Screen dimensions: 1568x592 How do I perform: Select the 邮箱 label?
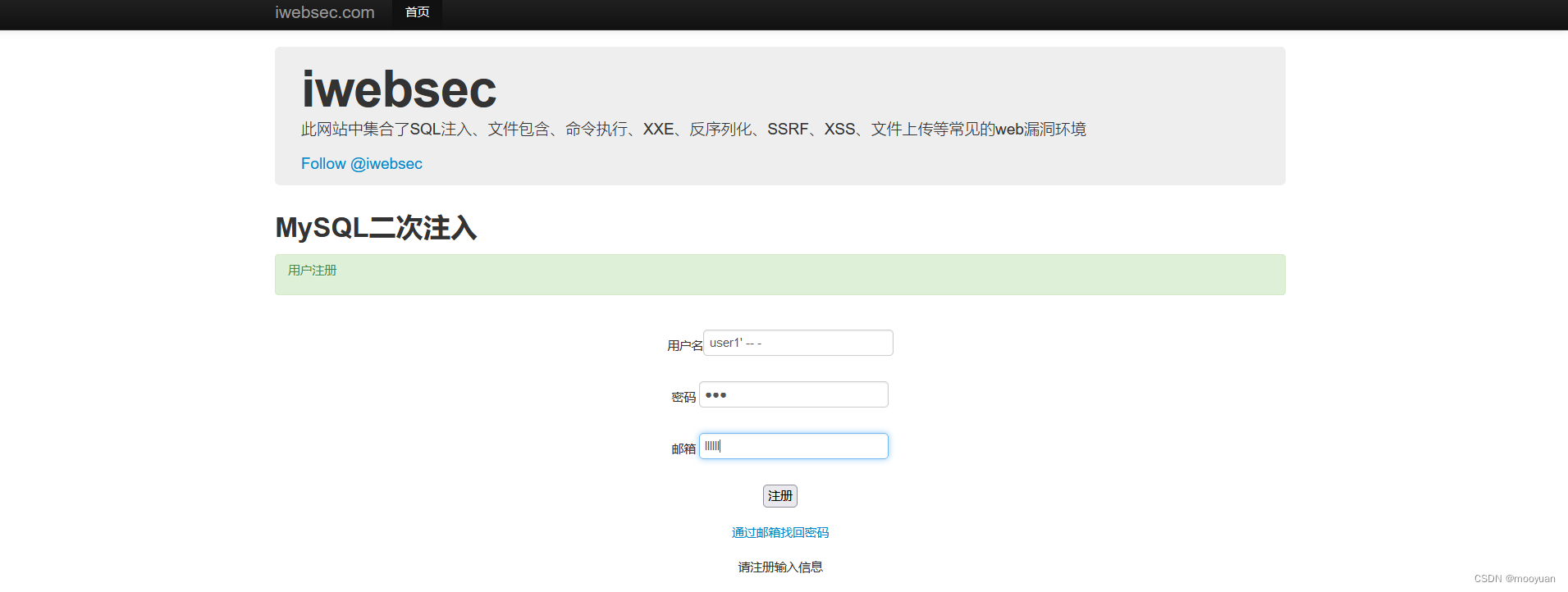(683, 449)
